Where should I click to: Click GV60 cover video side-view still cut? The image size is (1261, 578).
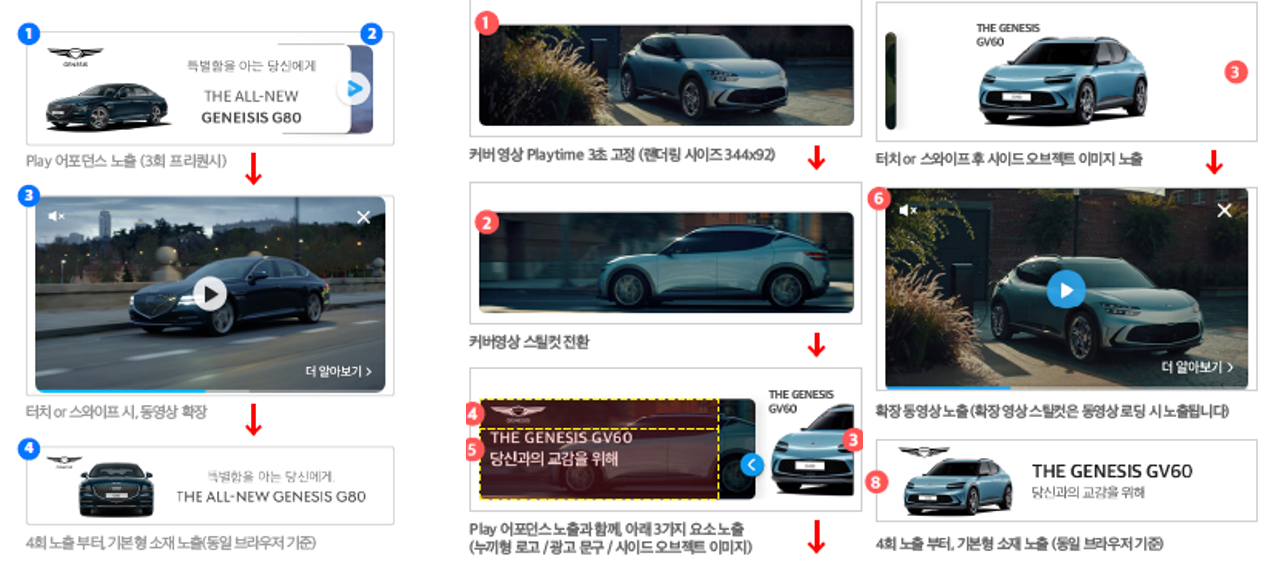click(666, 262)
